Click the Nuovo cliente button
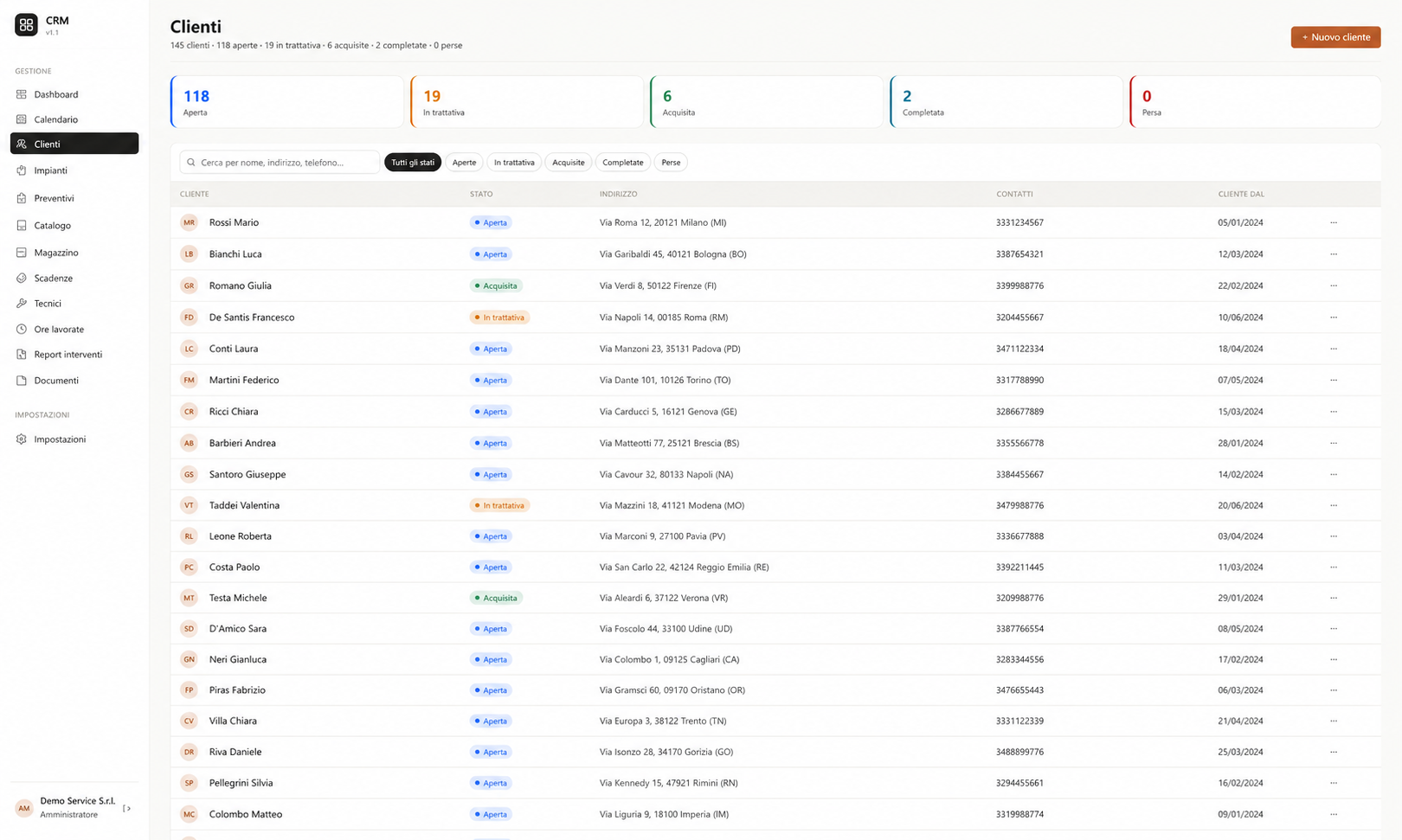Viewport: 1402px width, 840px height. pyautogui.click(x=1335, y=37)
